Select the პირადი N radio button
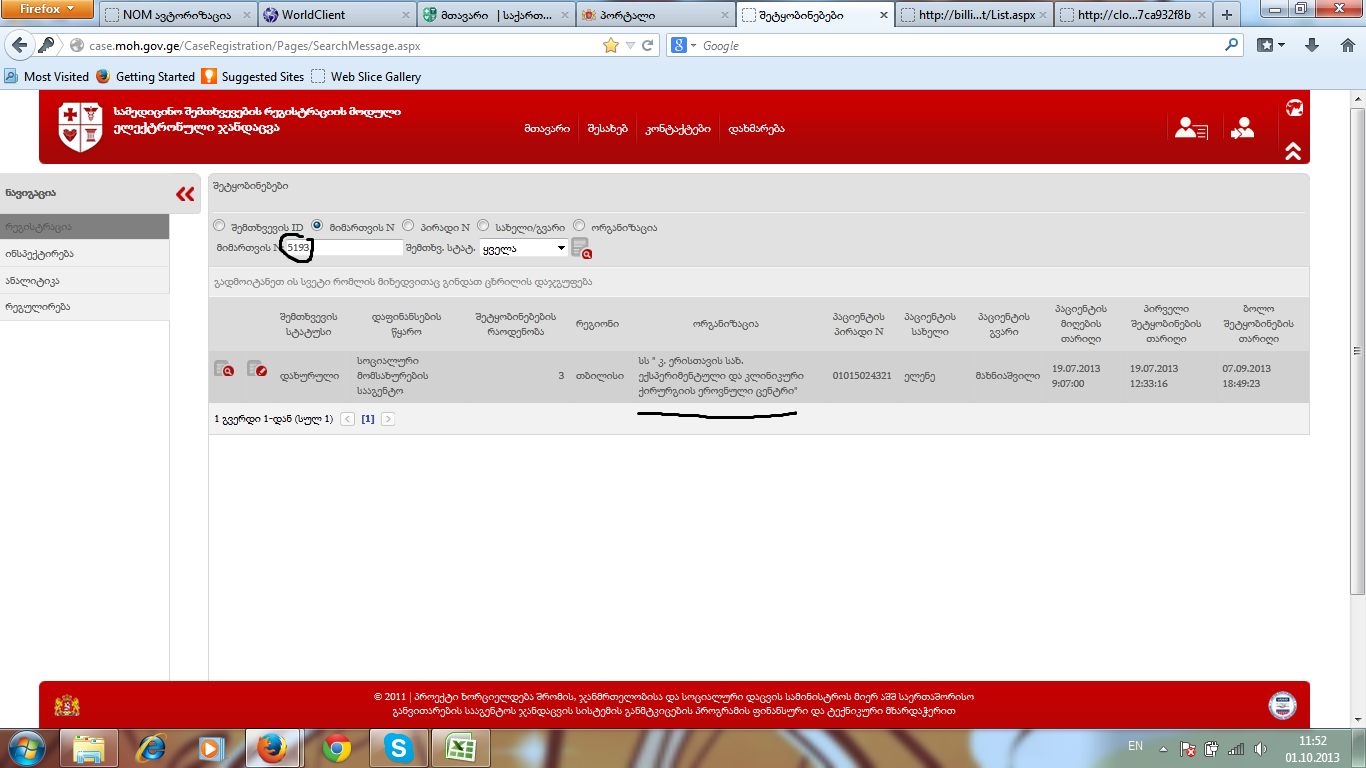Image resolution: width=1366 pixels, height=768 pixels. point(408,226)
